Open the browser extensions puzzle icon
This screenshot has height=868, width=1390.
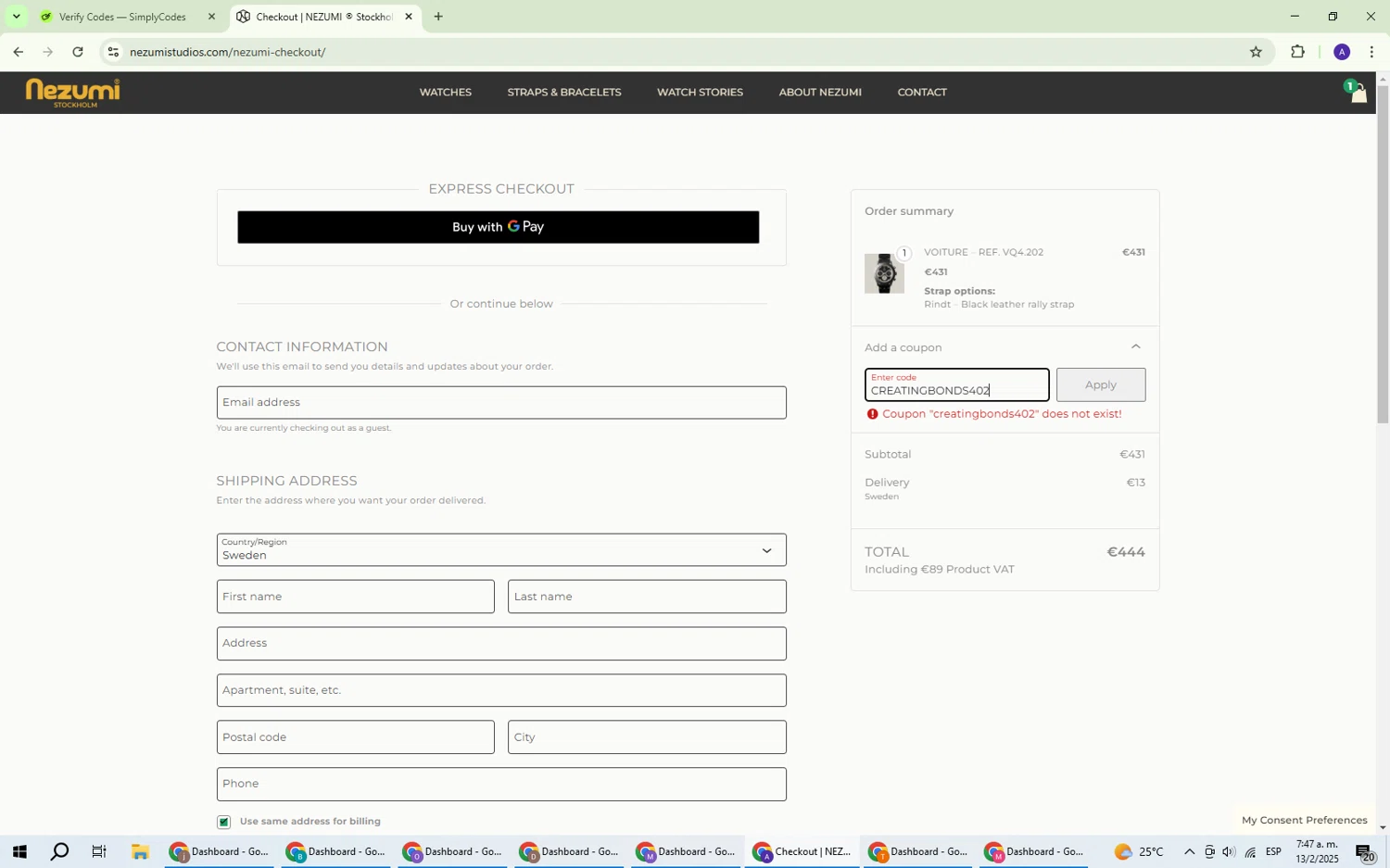pyautogui.click(x=1297, y=52)
